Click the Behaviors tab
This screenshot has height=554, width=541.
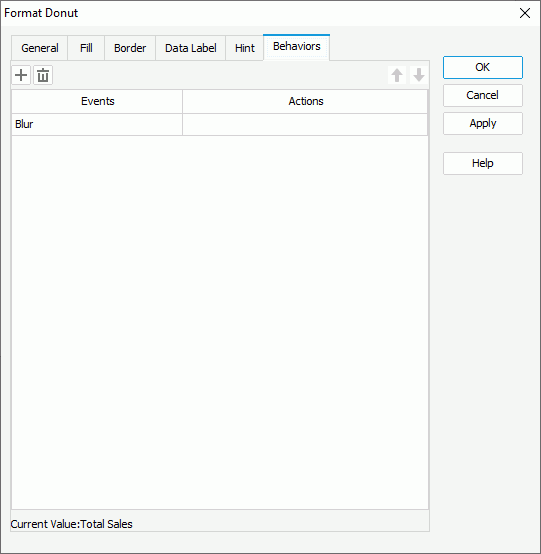tap(296, 47)
